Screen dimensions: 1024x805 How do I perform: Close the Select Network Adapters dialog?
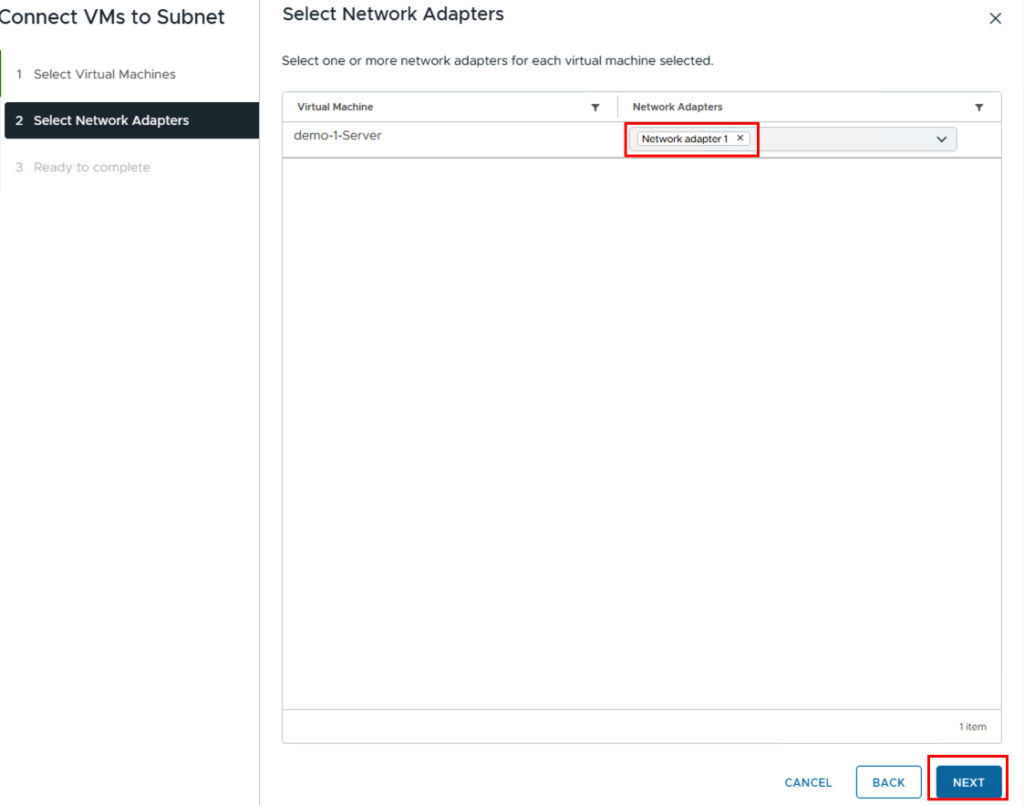tap(994, 19)
